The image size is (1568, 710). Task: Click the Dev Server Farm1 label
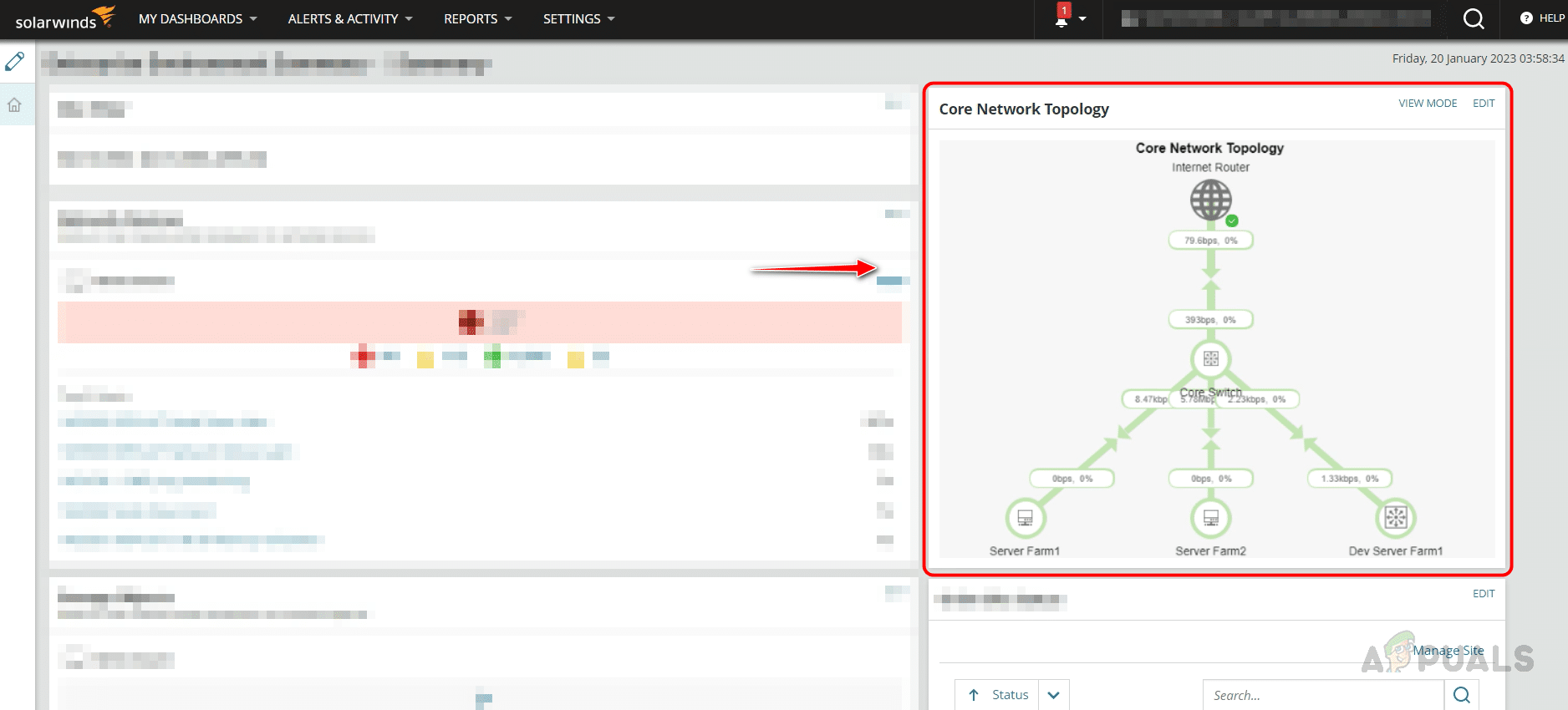[x=1396, y=551]
